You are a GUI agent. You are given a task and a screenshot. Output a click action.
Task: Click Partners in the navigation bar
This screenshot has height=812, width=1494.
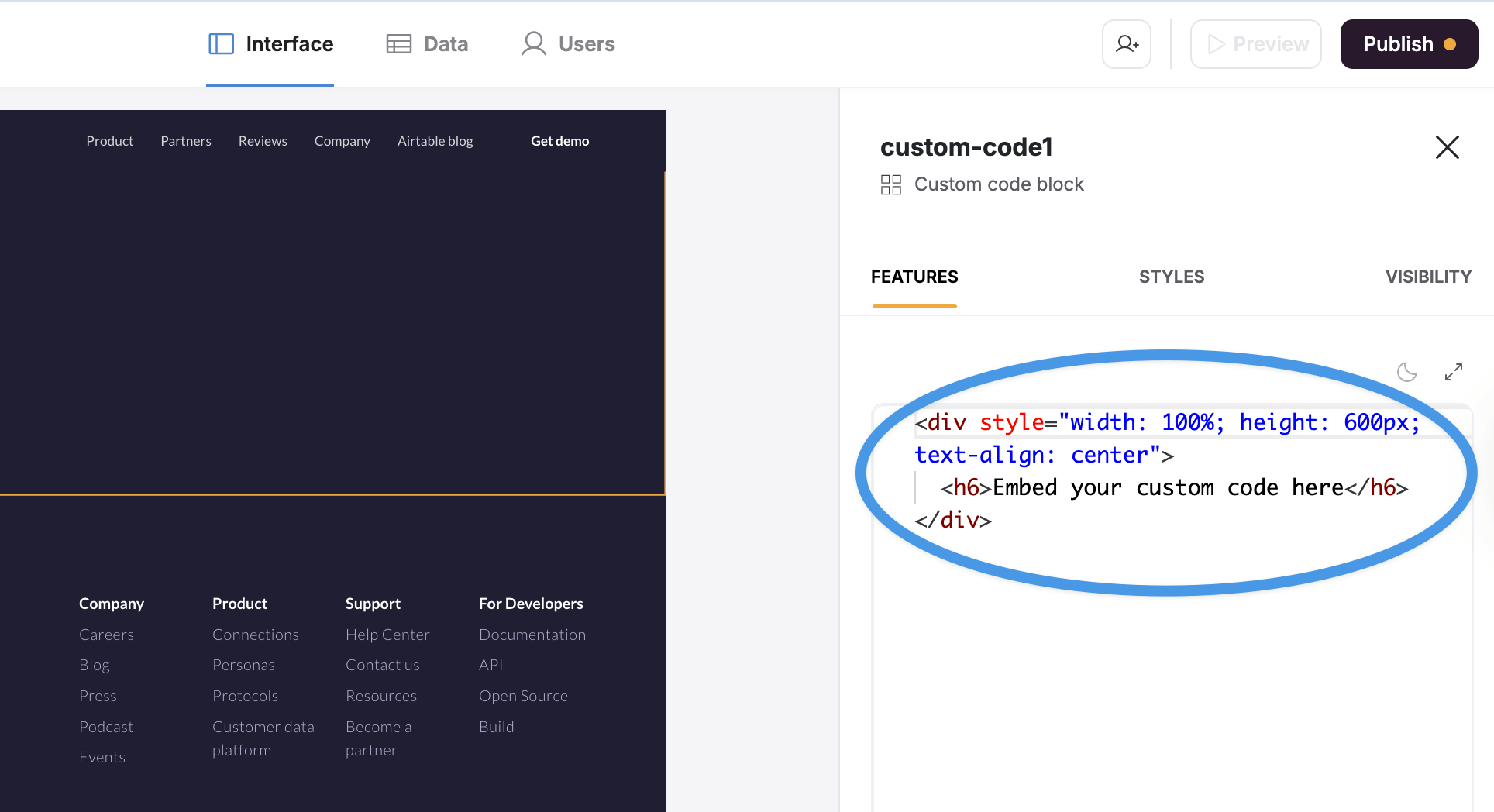[185, 141]
